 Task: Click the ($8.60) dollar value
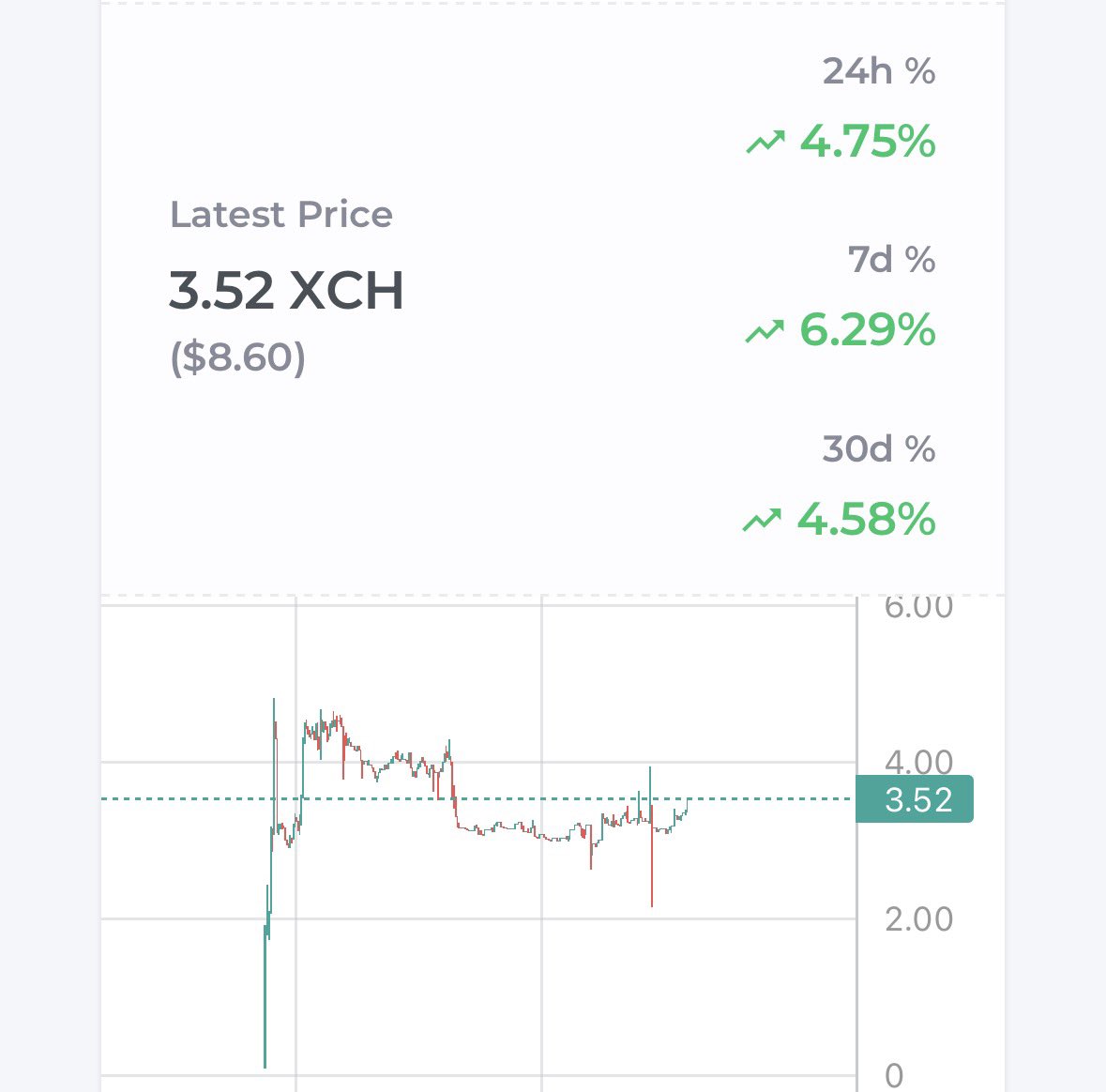click(238, 357)
